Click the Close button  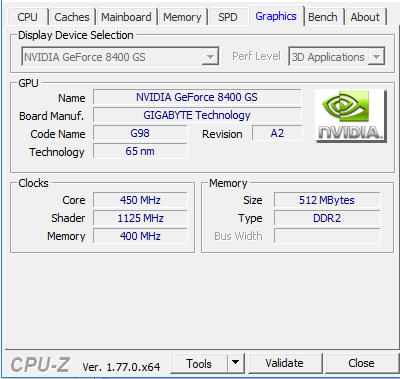[x=361, y=363]
